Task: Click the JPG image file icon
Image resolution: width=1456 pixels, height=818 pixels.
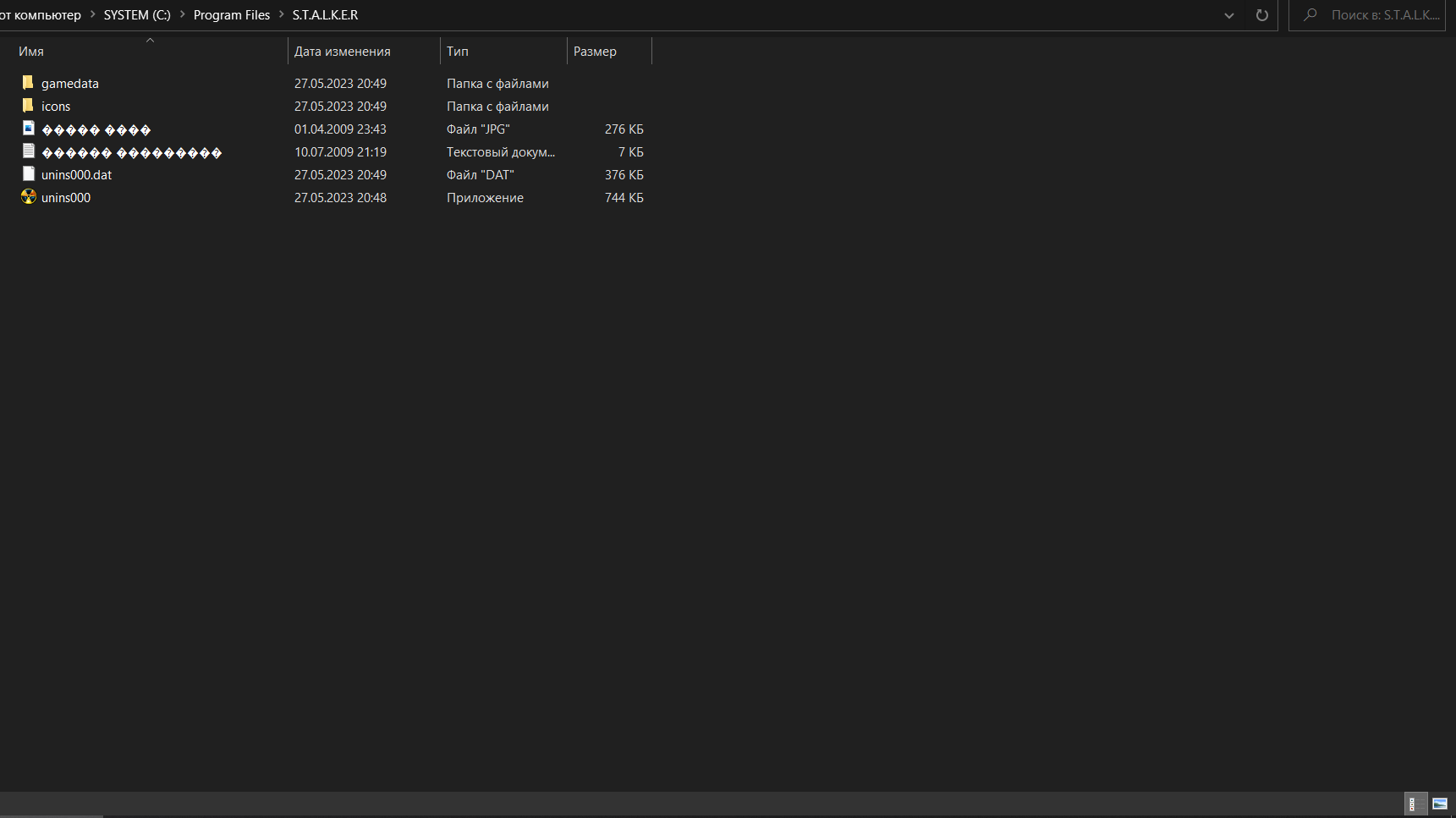Action: click(x=28, y=129)
